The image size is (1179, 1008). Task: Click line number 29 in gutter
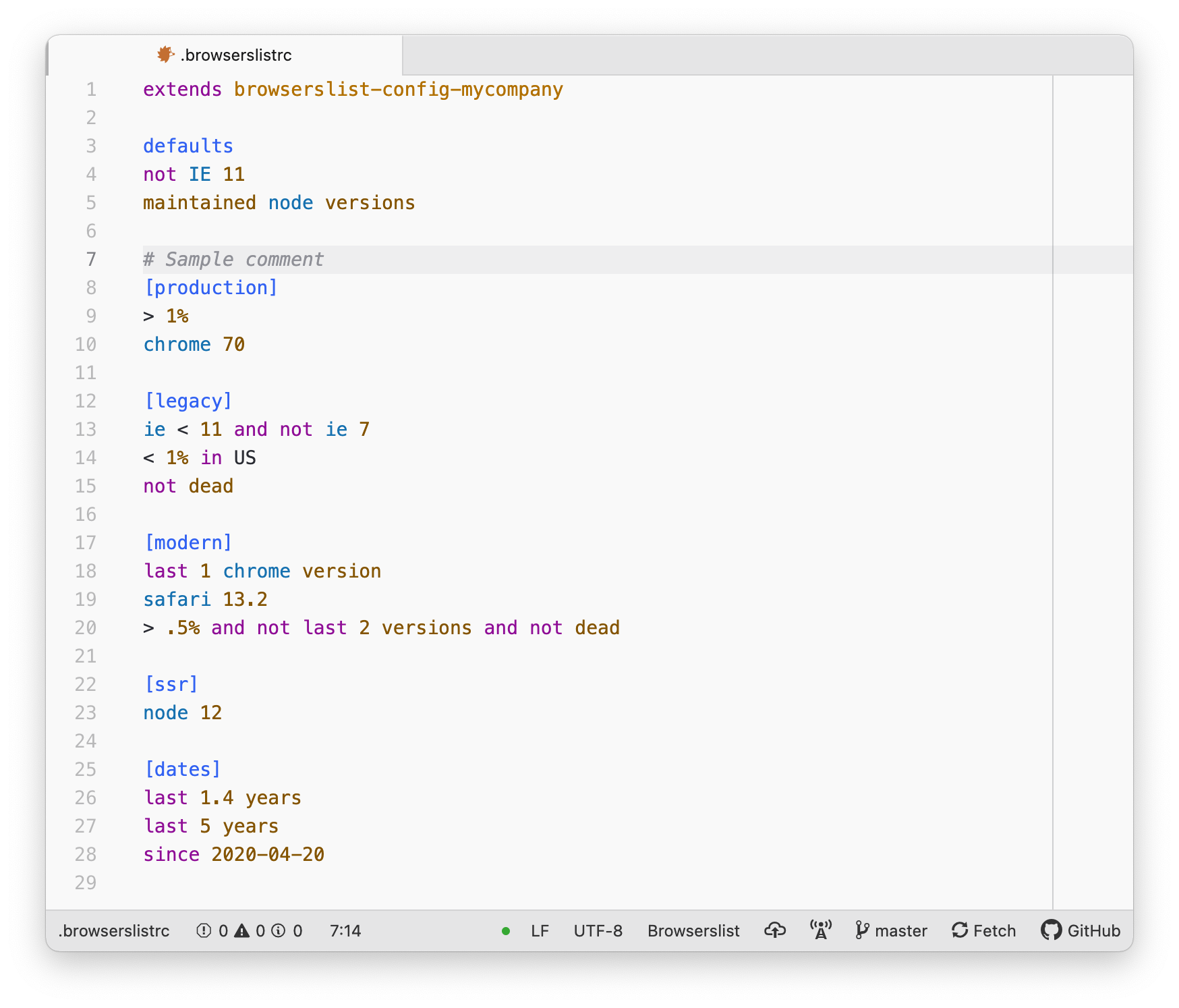tap(86, 883)
